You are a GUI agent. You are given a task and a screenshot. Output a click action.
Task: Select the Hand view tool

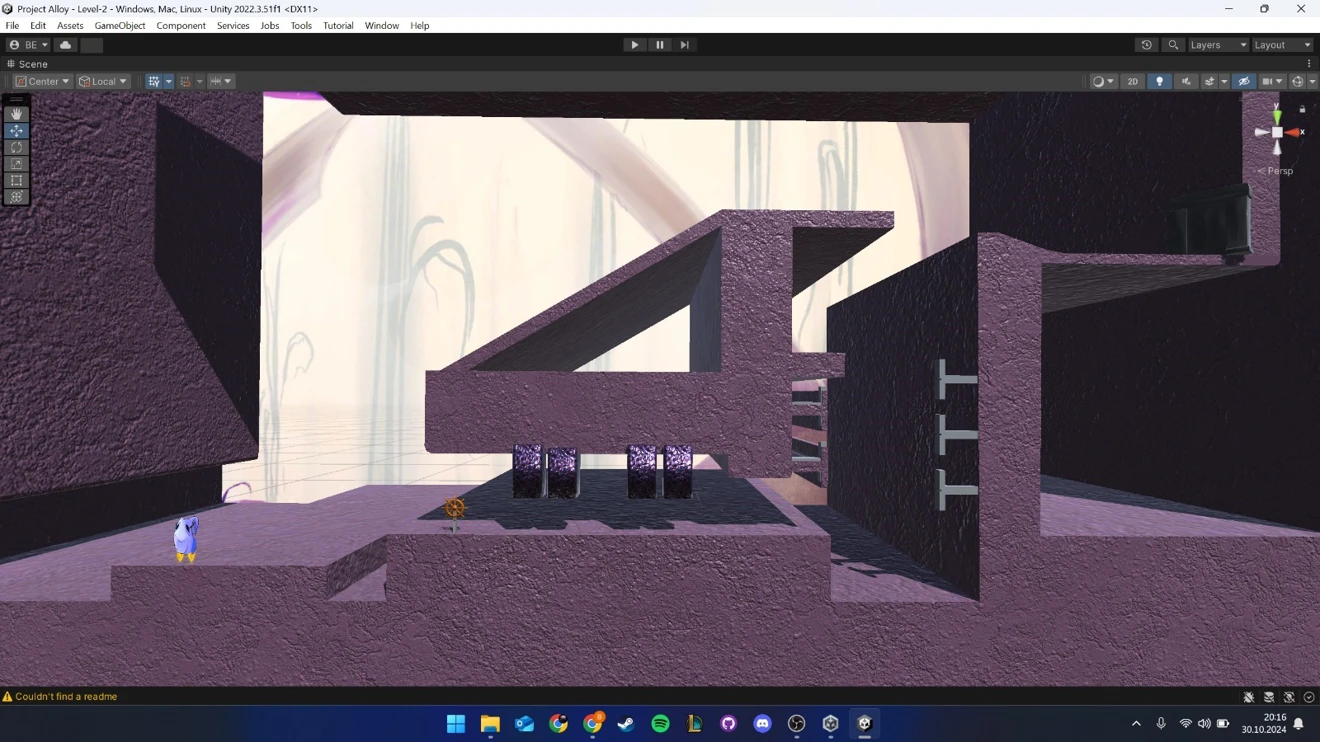[x=16, y=114]
